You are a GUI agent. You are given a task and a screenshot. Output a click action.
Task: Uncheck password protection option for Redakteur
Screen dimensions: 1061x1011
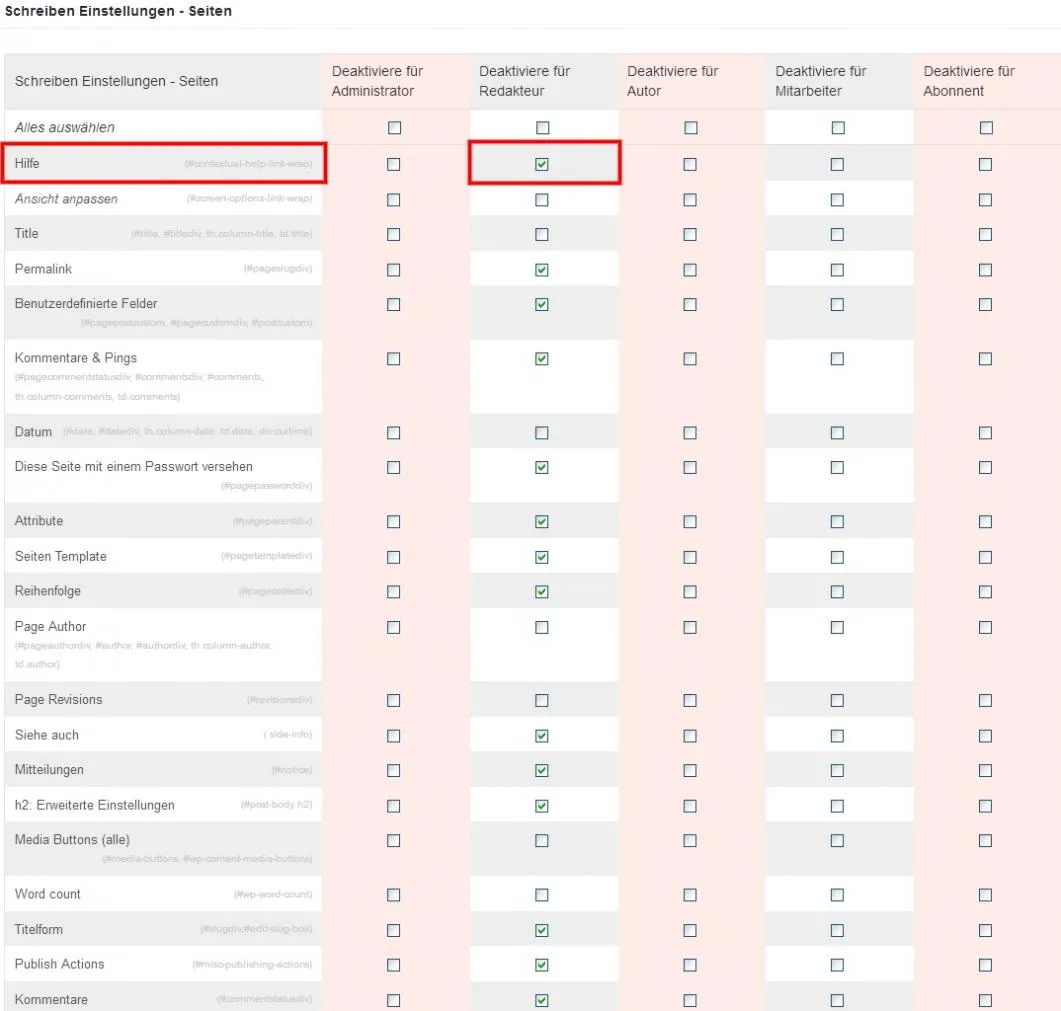click(x=541, y=467)
